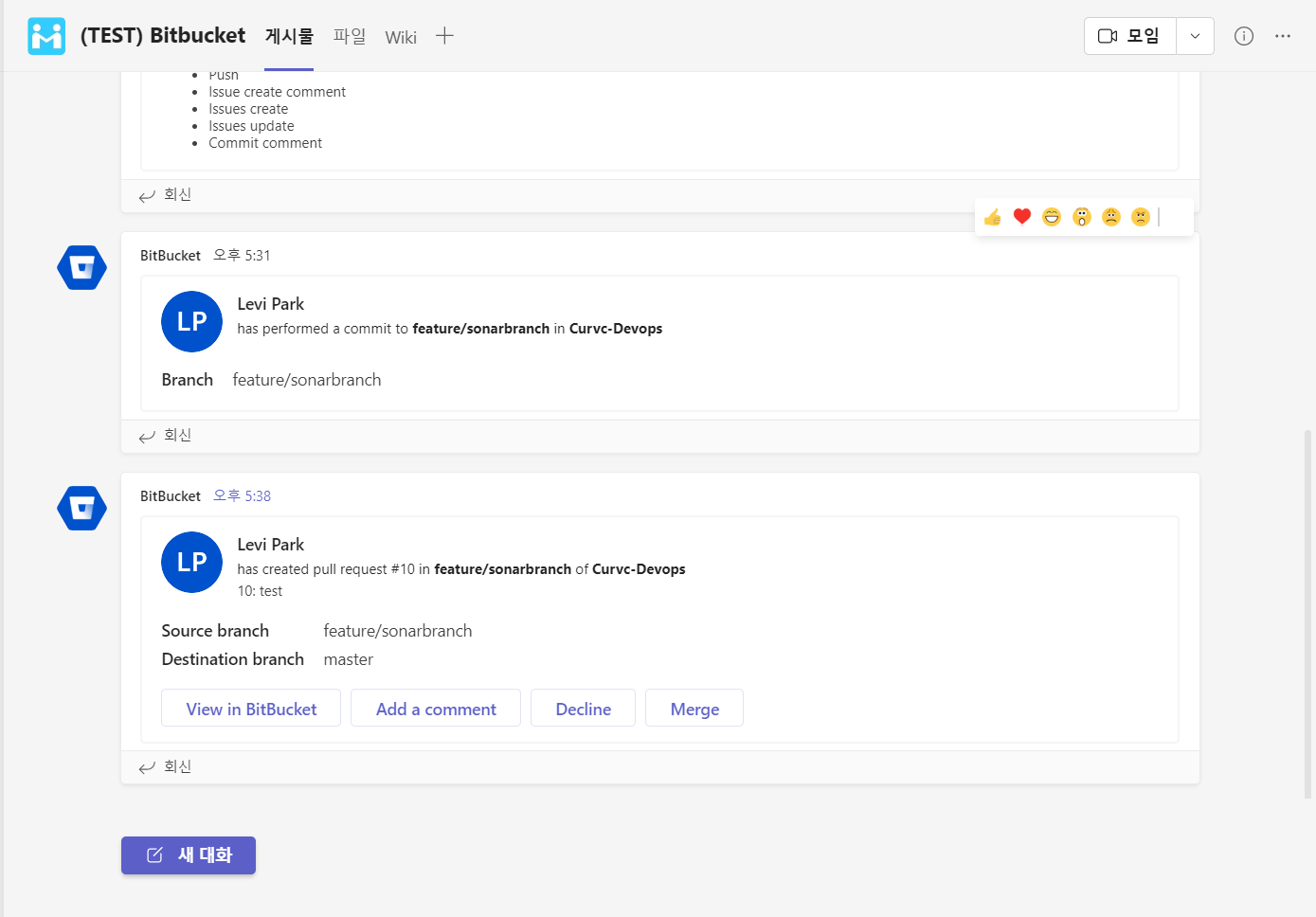
Task: Click '10: test' pull request title
Action: (260, 591)
